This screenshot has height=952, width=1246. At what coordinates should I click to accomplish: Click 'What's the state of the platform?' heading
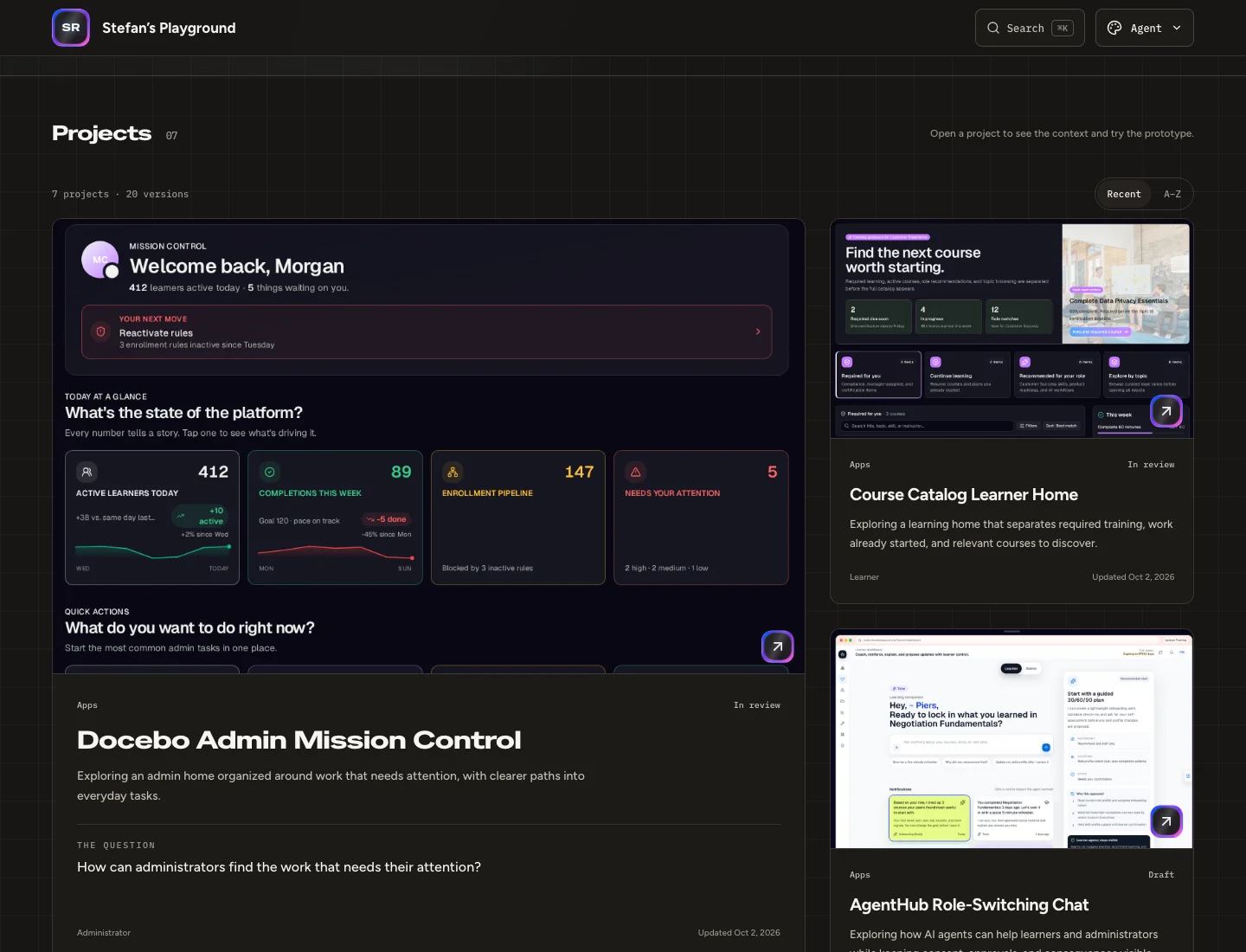183,413
